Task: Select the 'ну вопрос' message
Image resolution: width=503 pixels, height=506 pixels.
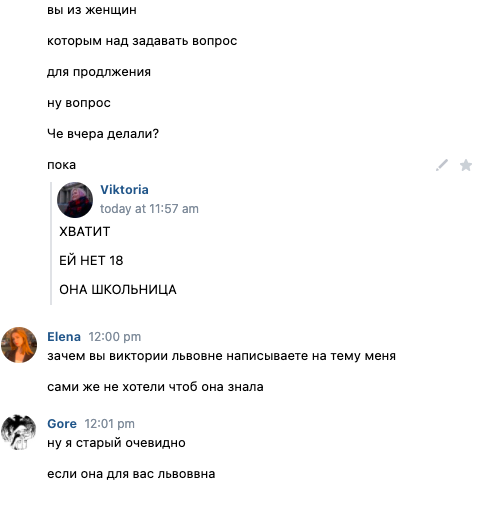Action: (79, 103)
